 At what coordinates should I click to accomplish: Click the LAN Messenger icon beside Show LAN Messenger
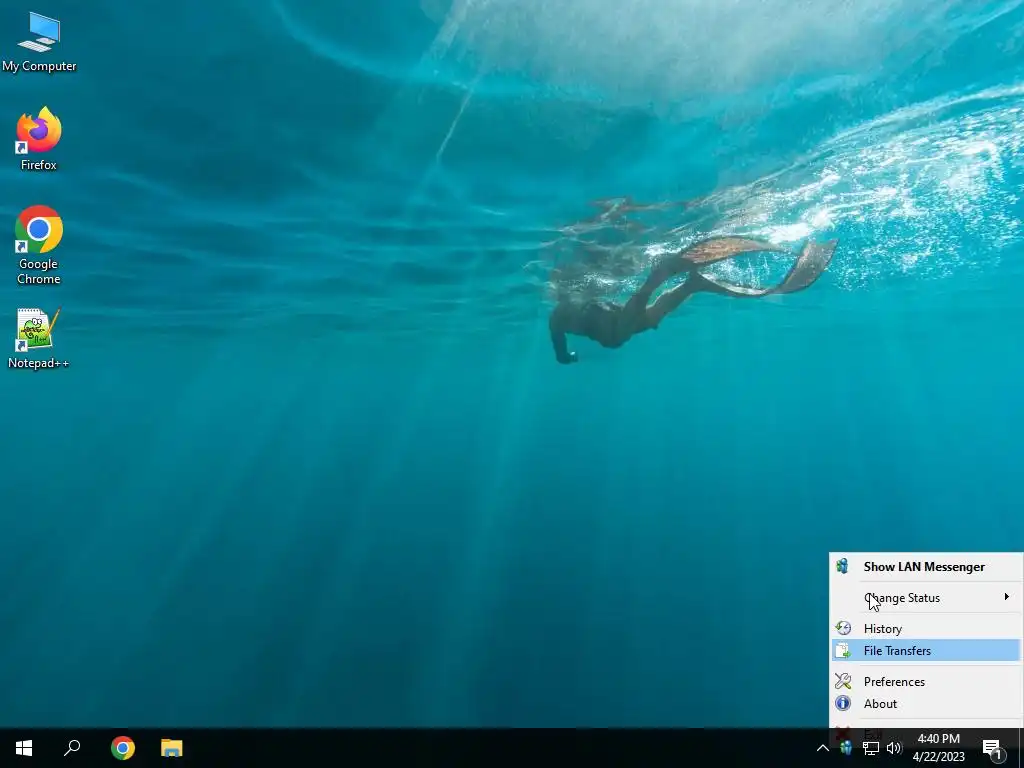[x=842, y=566]
